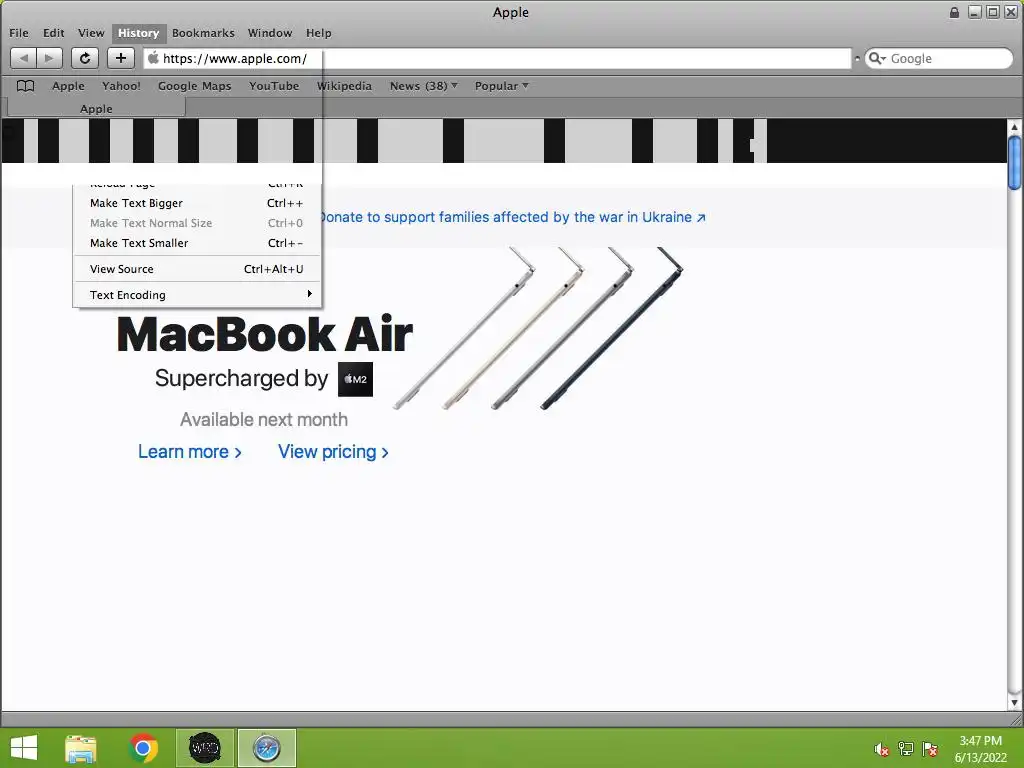Switch to the Safari taskbar icon
Viewport: 1024px width, 768px height.
point(266,748)
